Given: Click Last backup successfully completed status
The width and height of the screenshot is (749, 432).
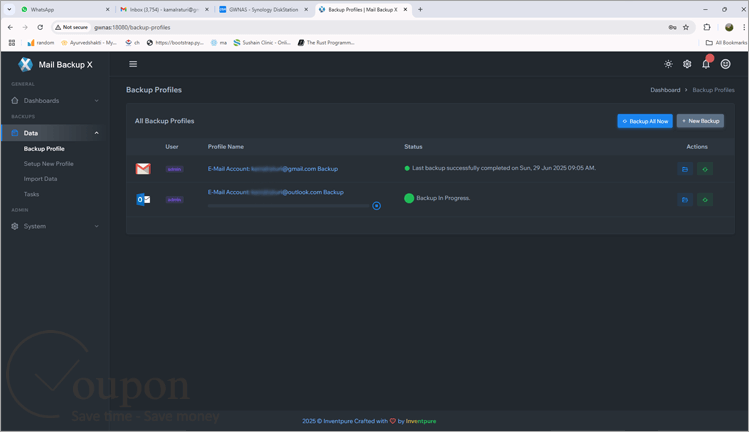Looking at the screenshot, I should (x=503, y=168).
